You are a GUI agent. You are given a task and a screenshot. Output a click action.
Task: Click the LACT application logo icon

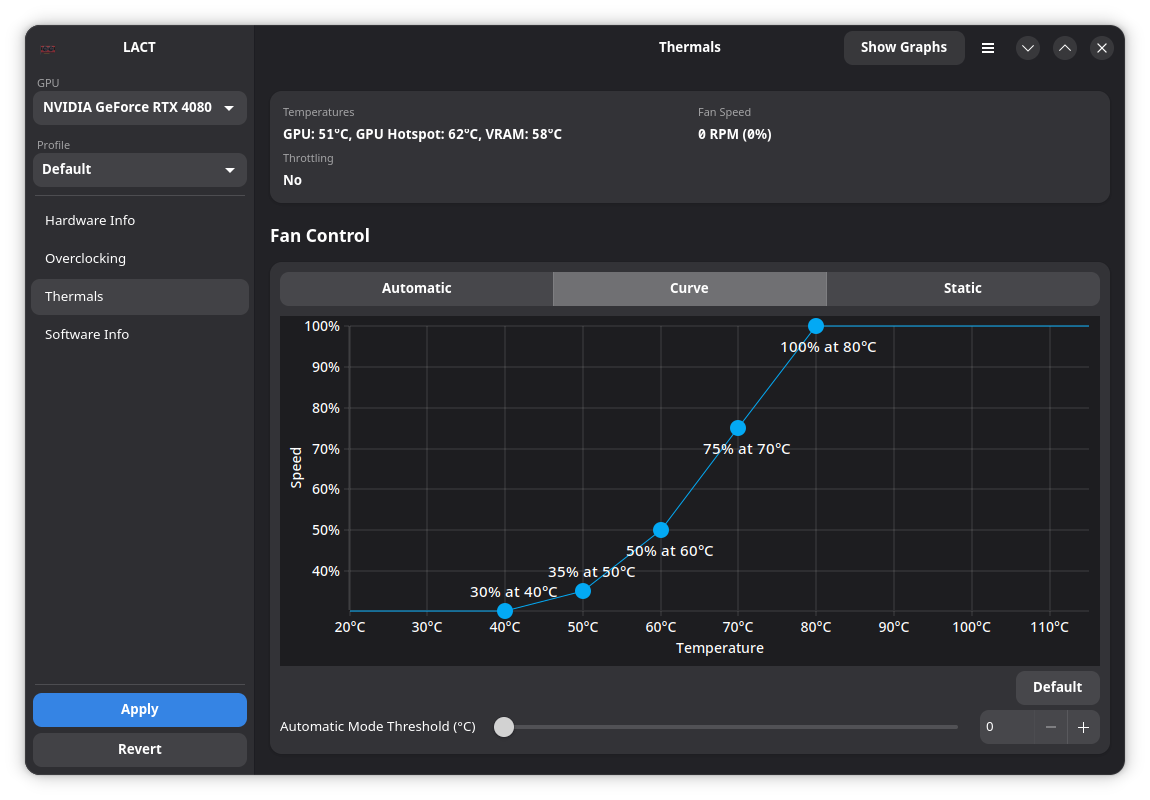coord(48,49)
